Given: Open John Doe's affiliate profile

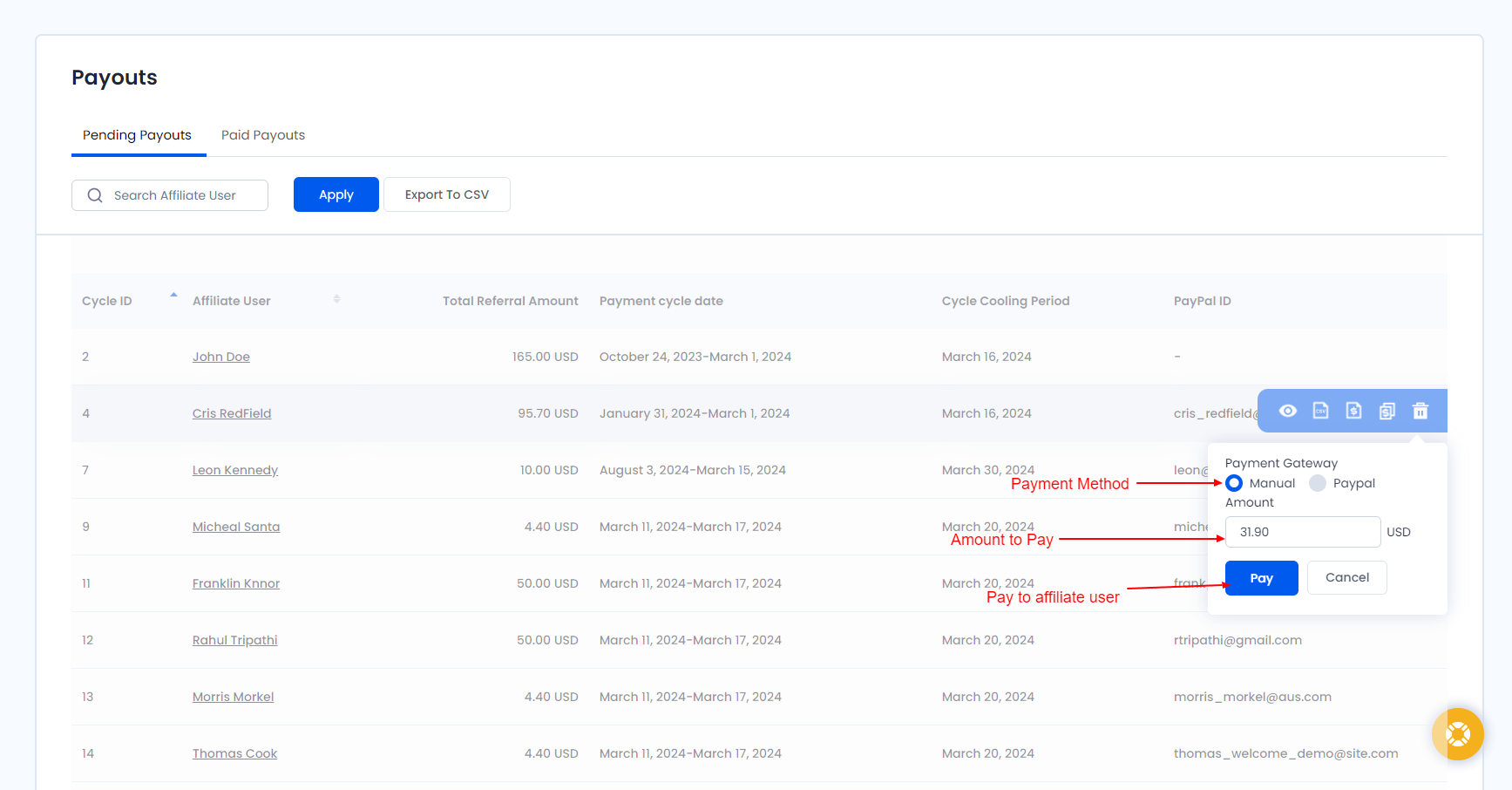Looking at the screenshot, I should (220, 356).
